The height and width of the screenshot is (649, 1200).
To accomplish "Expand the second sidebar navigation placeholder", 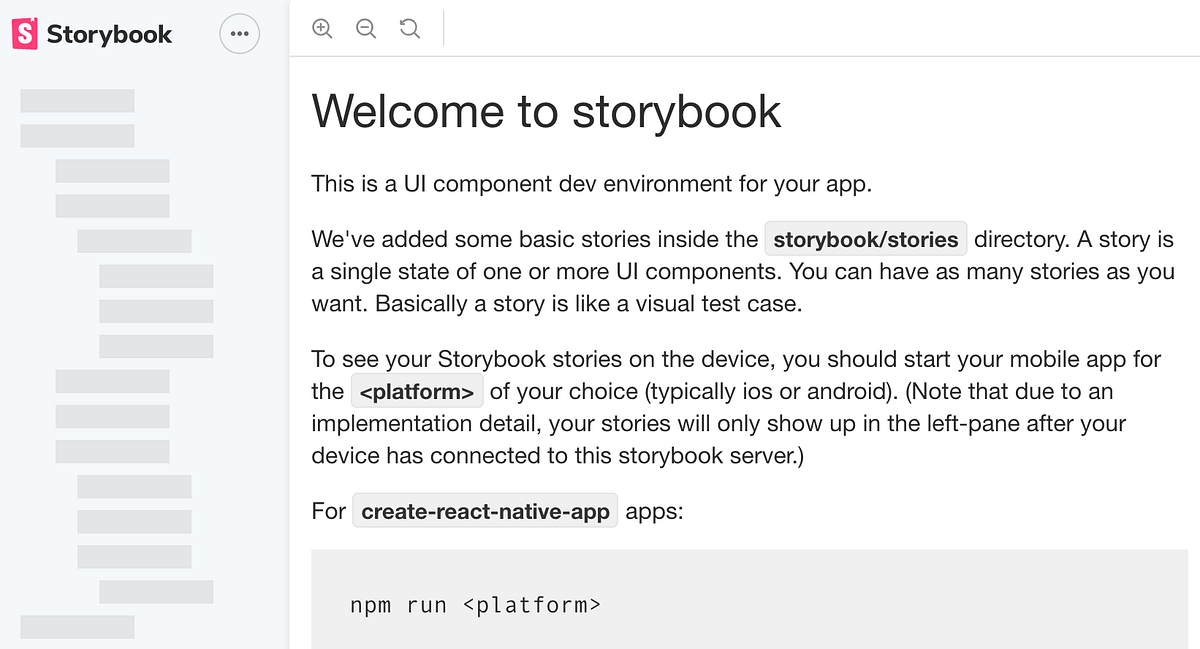I will click(76, 135).
